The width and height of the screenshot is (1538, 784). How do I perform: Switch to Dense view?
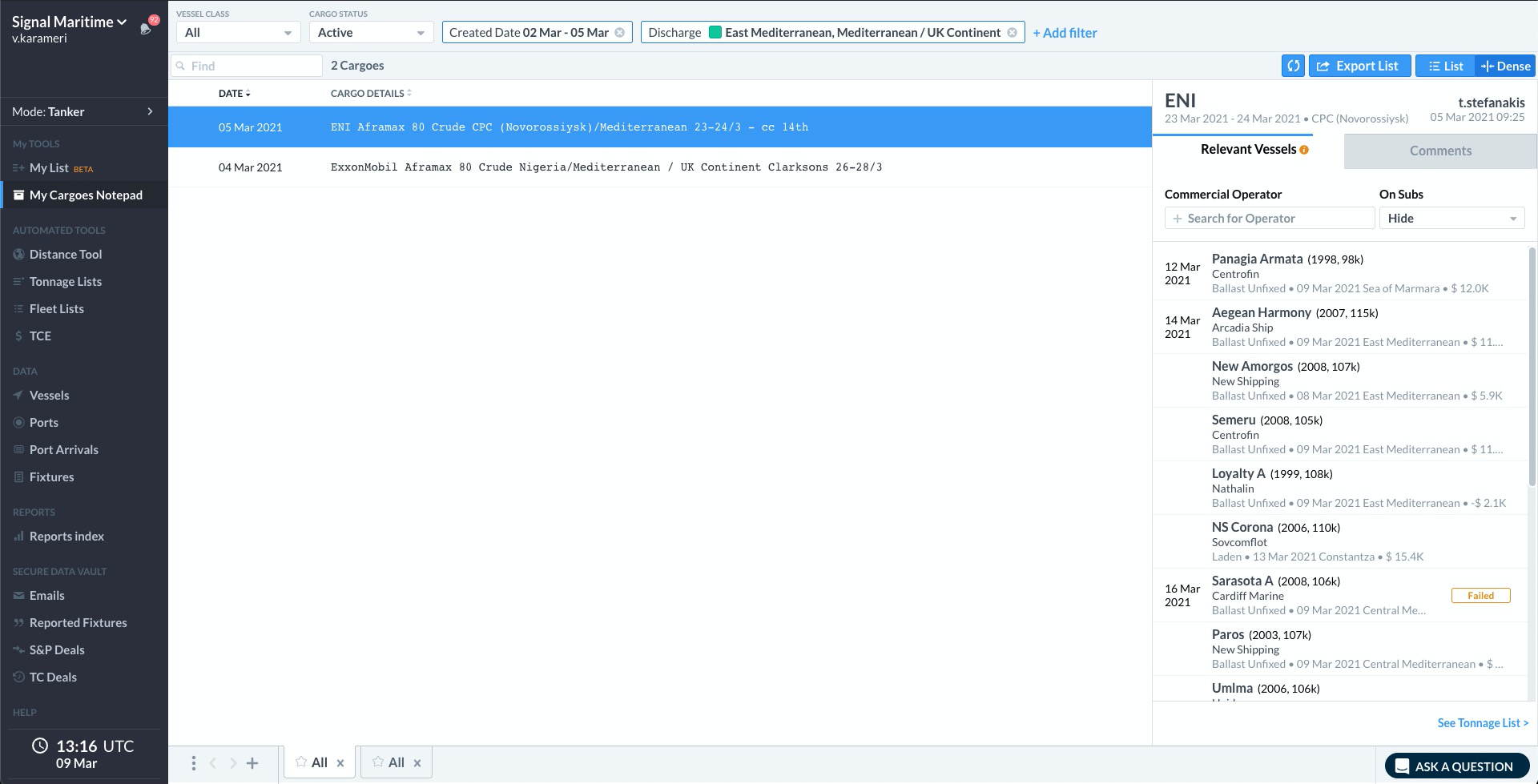(1505, 66)
